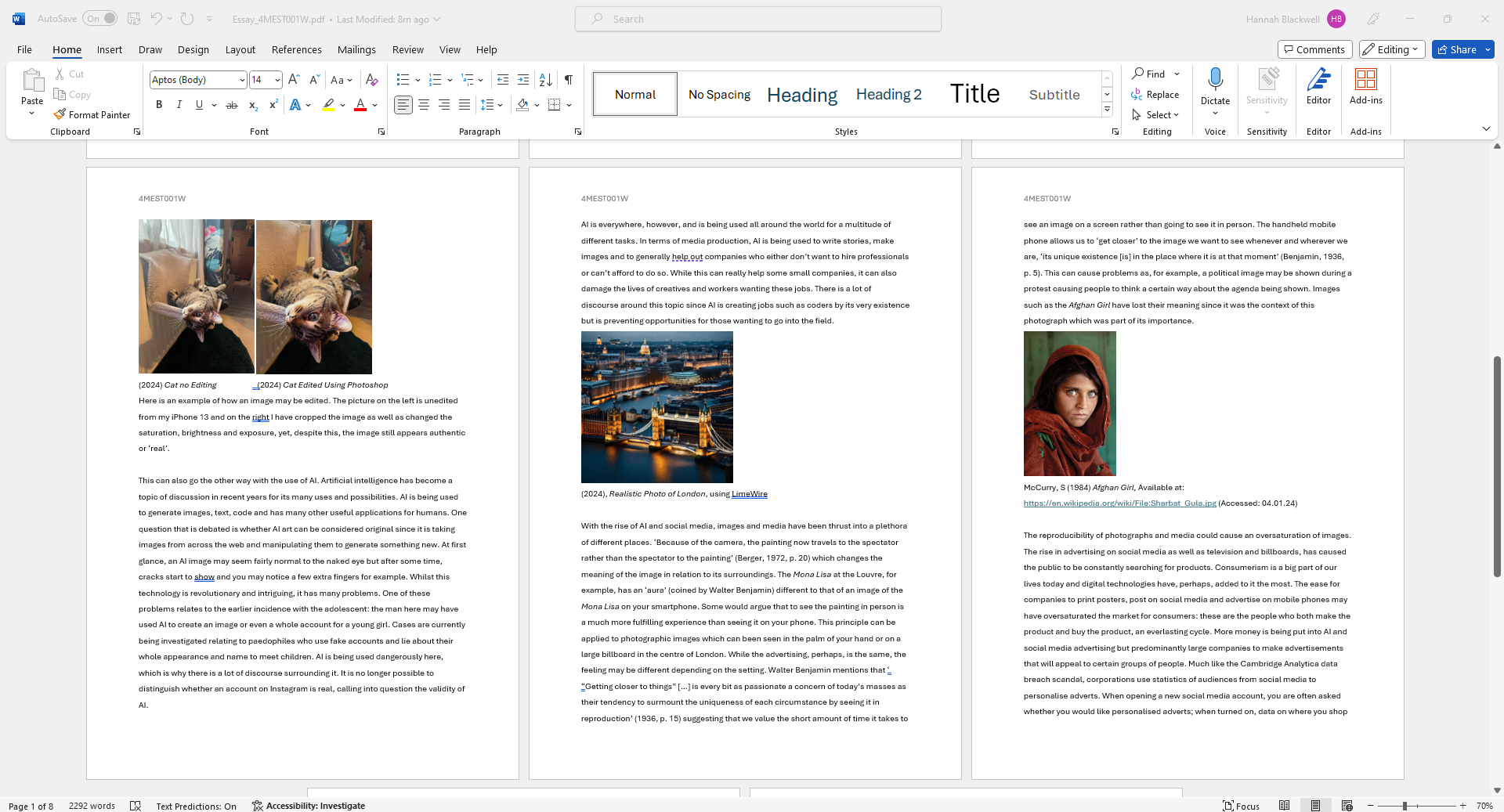Apply the text highlight color
Image resolution: width=1504 pixels, height=812 pixels.
tap(328, 105)
